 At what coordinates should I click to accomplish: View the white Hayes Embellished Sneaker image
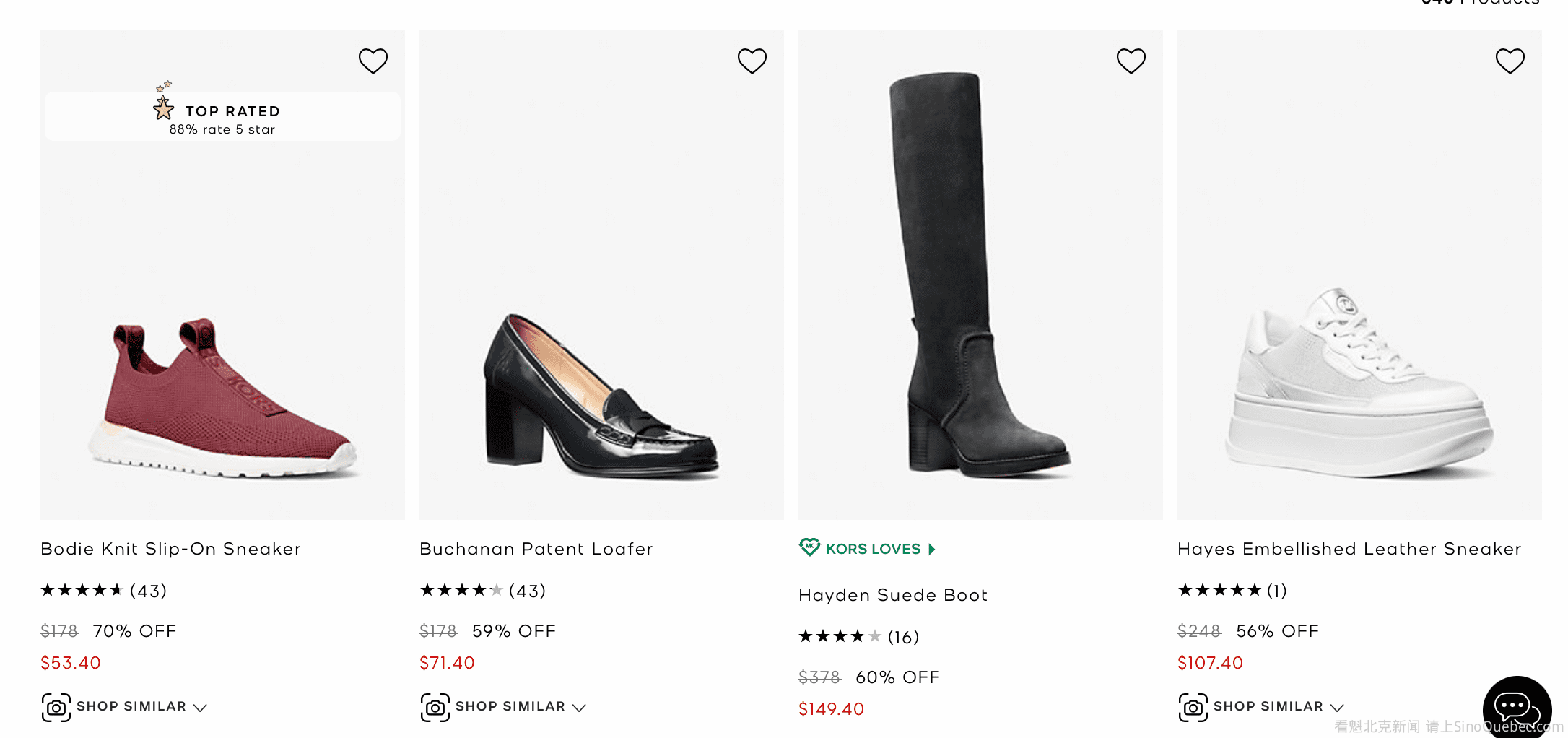tap(1359, 383)
